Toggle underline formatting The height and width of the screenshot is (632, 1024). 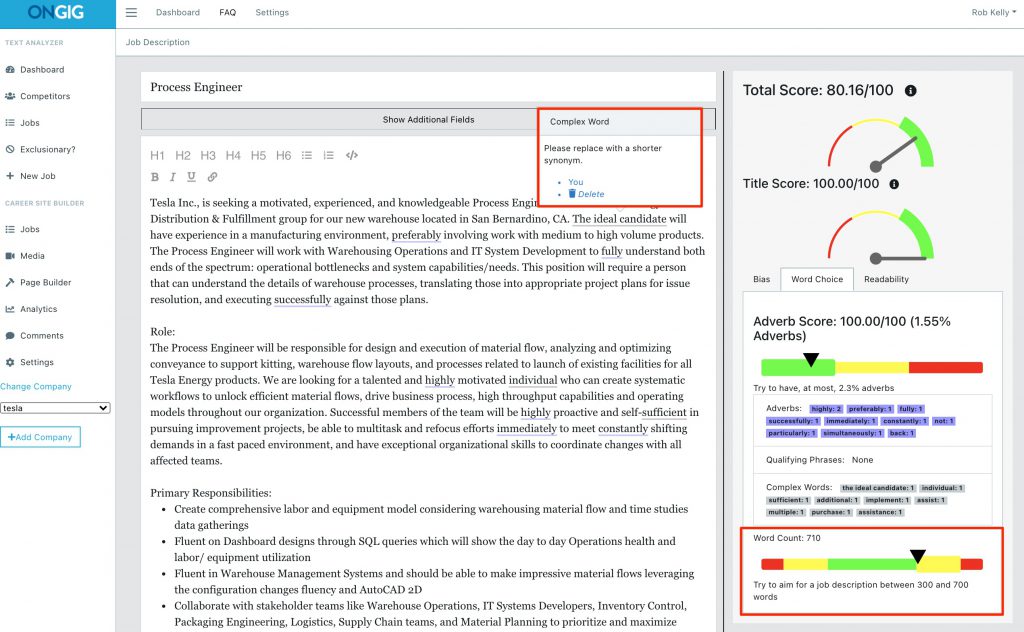click(191, 177)
